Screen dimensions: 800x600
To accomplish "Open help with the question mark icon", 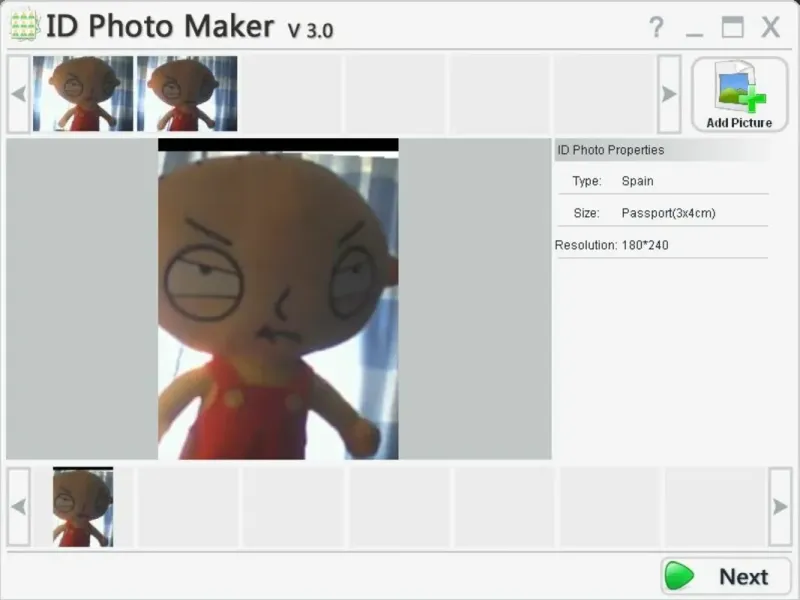I will click(656, 27).
